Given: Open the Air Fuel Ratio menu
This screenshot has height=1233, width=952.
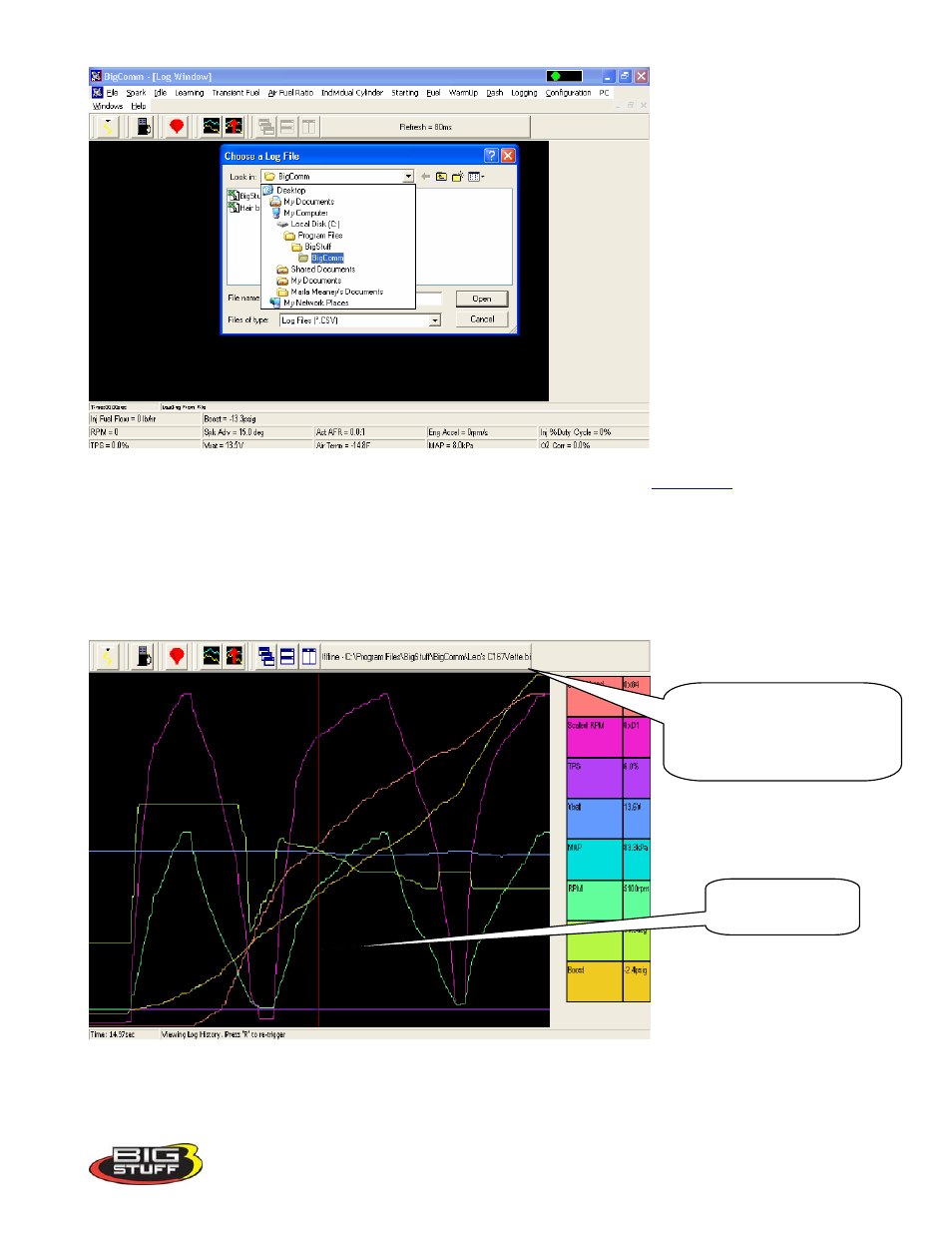Looking at the screenshot, I should [x=290, y=93].
